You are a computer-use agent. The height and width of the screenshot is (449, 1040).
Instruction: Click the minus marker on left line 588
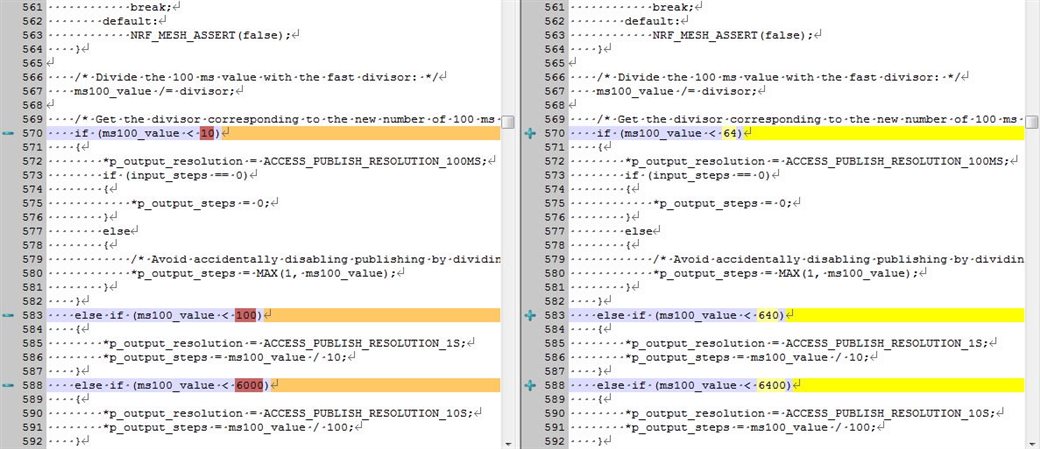7,385
